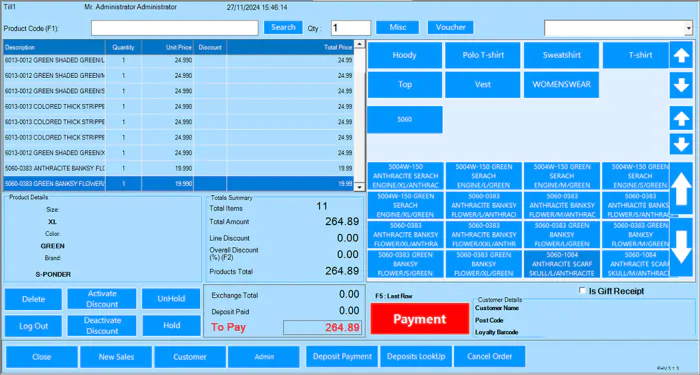
Task: Pick the Vest category
Action: pyautogui.click(x=483, y=85)
